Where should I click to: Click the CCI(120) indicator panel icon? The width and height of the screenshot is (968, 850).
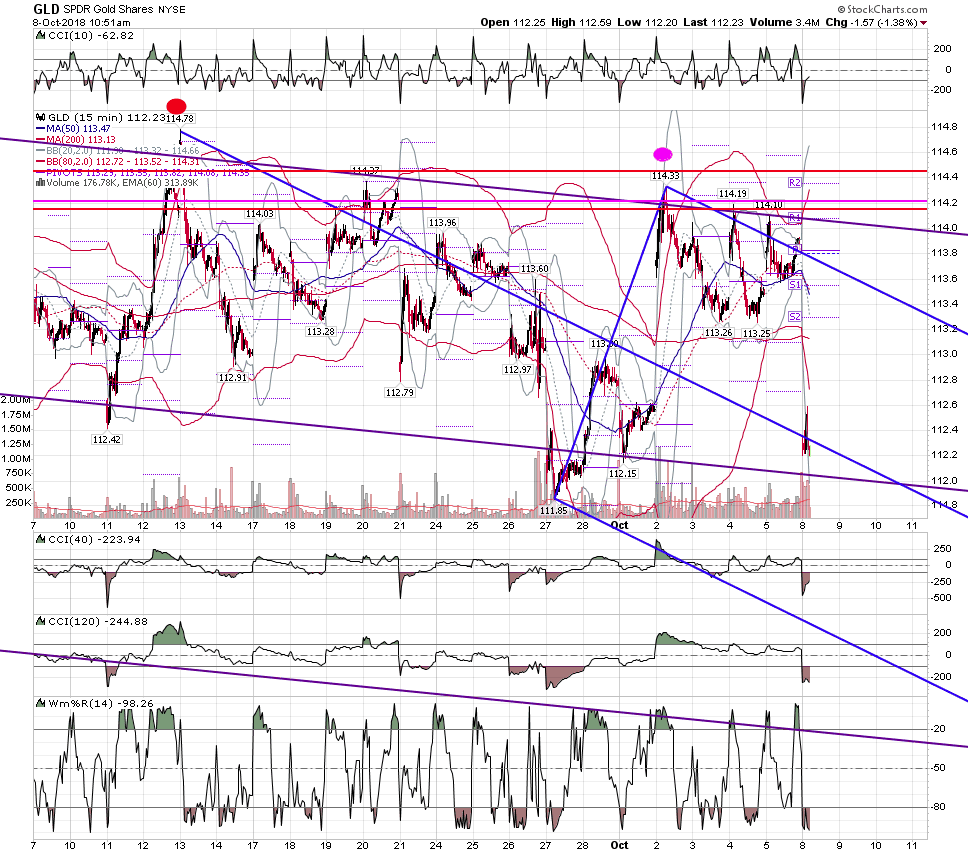pyautogui.click(x=41, y=622)
